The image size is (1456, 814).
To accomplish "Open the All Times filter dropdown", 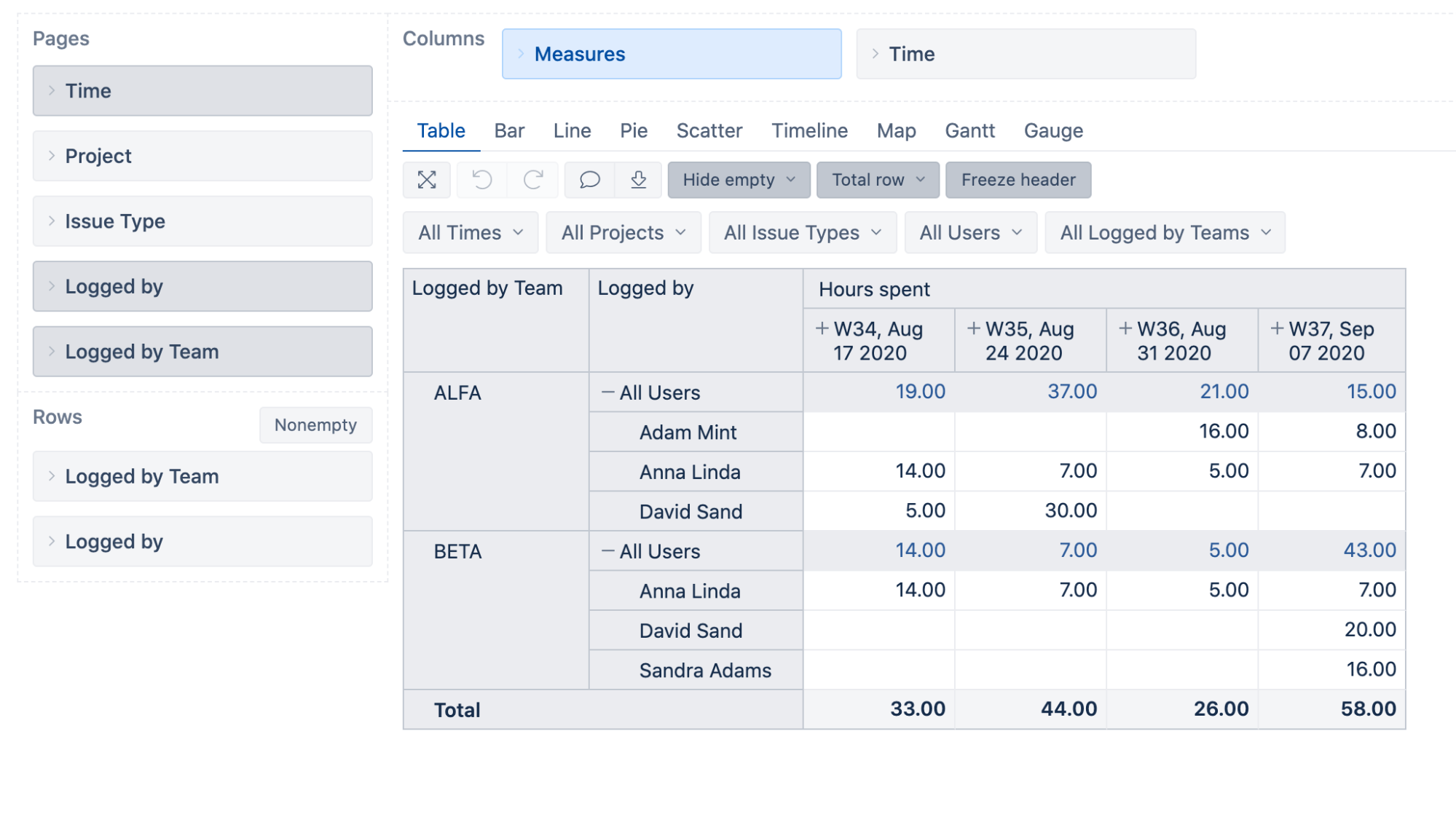I will pyautogui.click(x=471, y=232).
